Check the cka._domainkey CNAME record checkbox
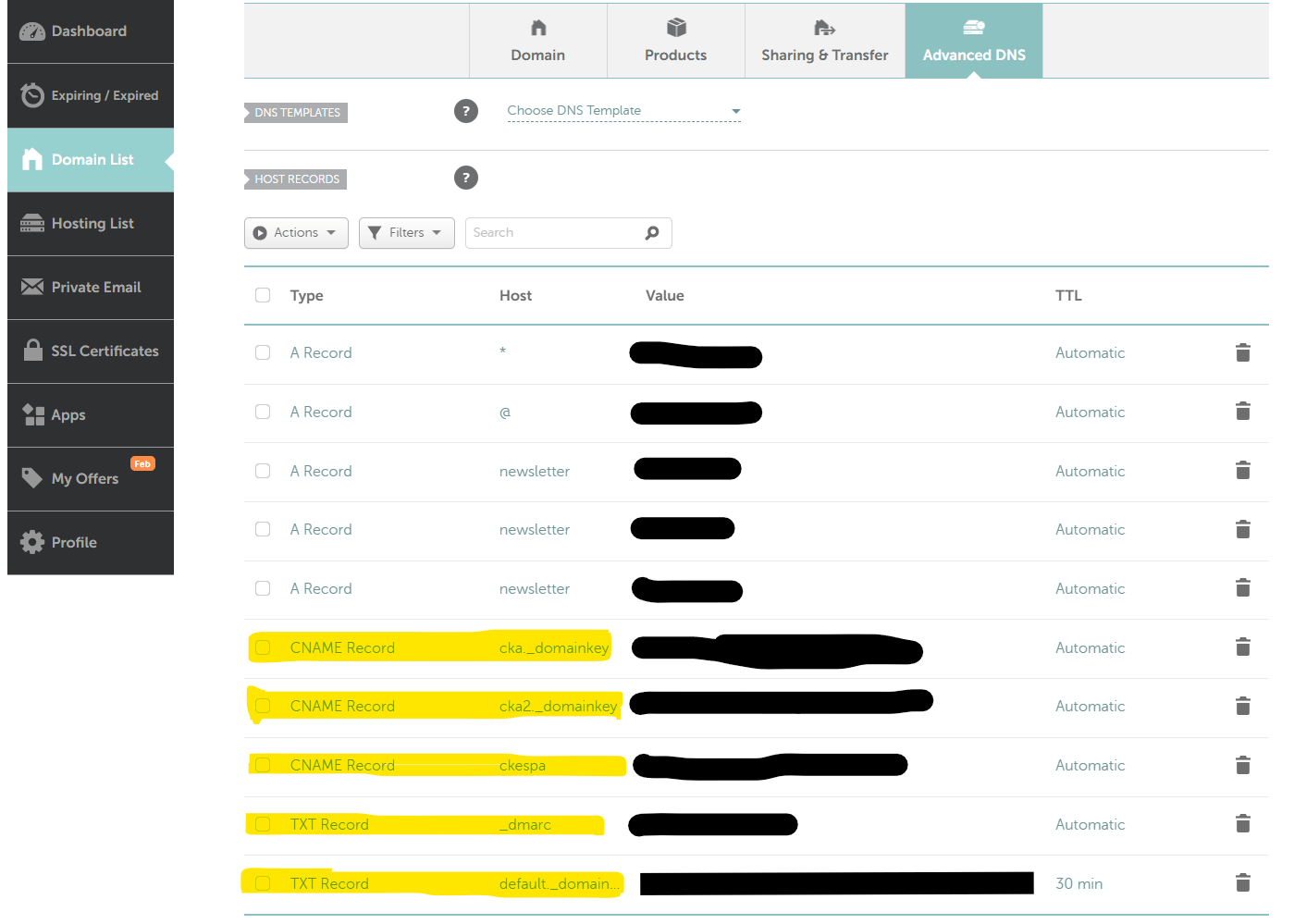1294x924 pixels. (263, 647)
